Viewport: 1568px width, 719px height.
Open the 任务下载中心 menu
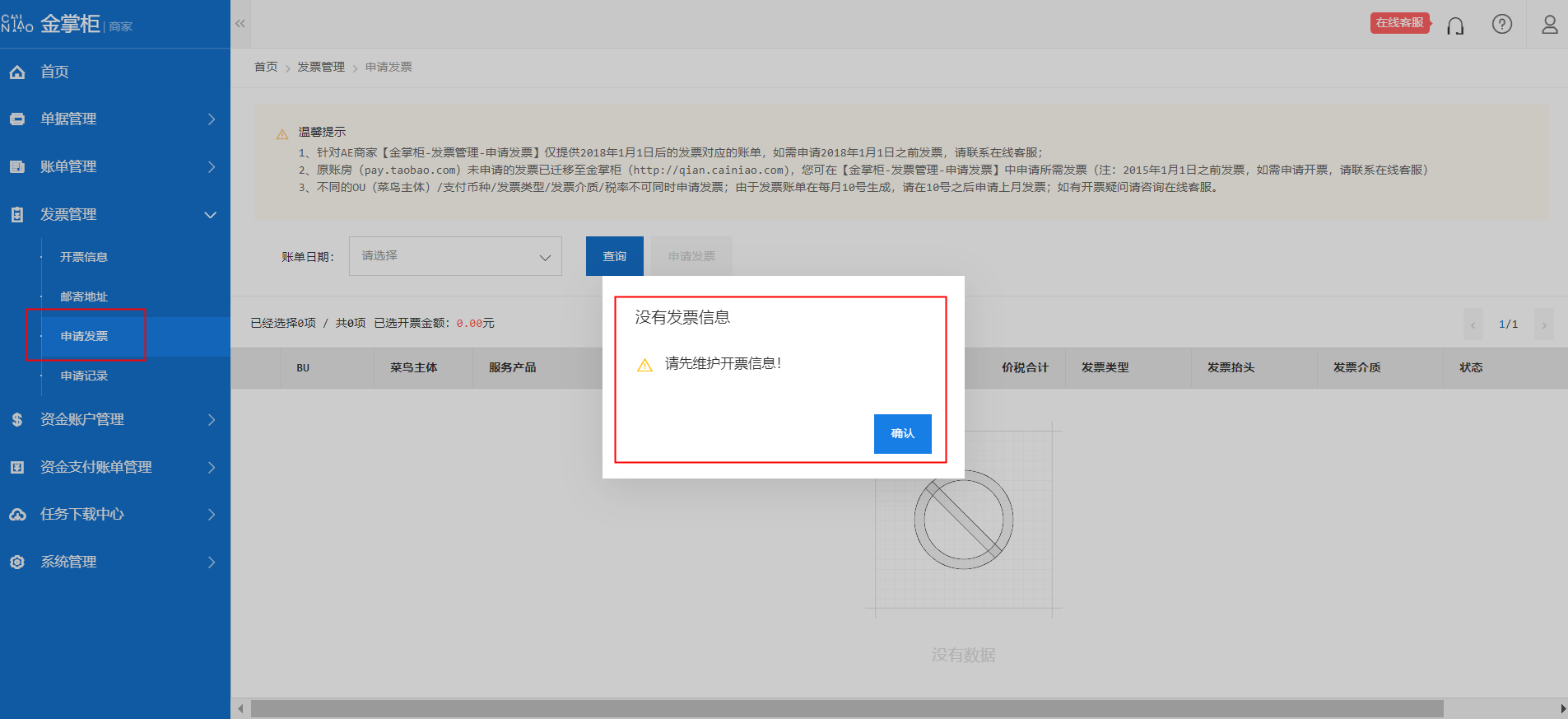82,514
